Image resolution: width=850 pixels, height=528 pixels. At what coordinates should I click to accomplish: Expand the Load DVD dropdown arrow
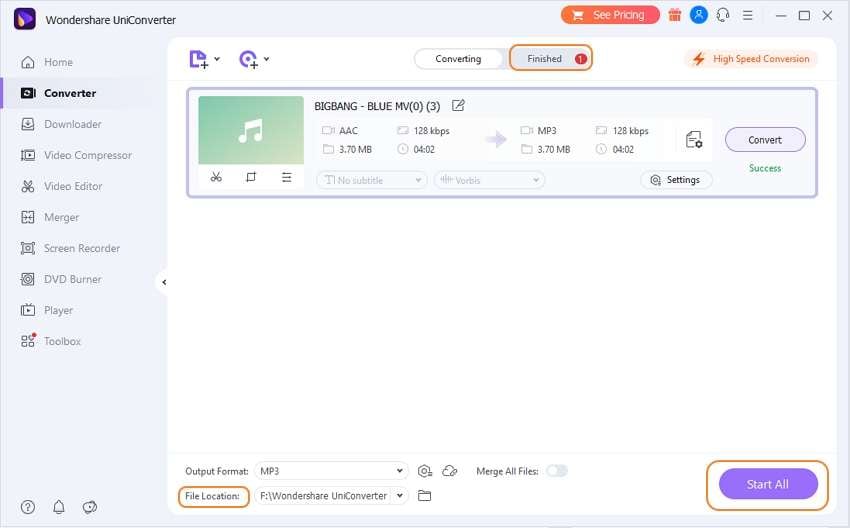(266, 59)
